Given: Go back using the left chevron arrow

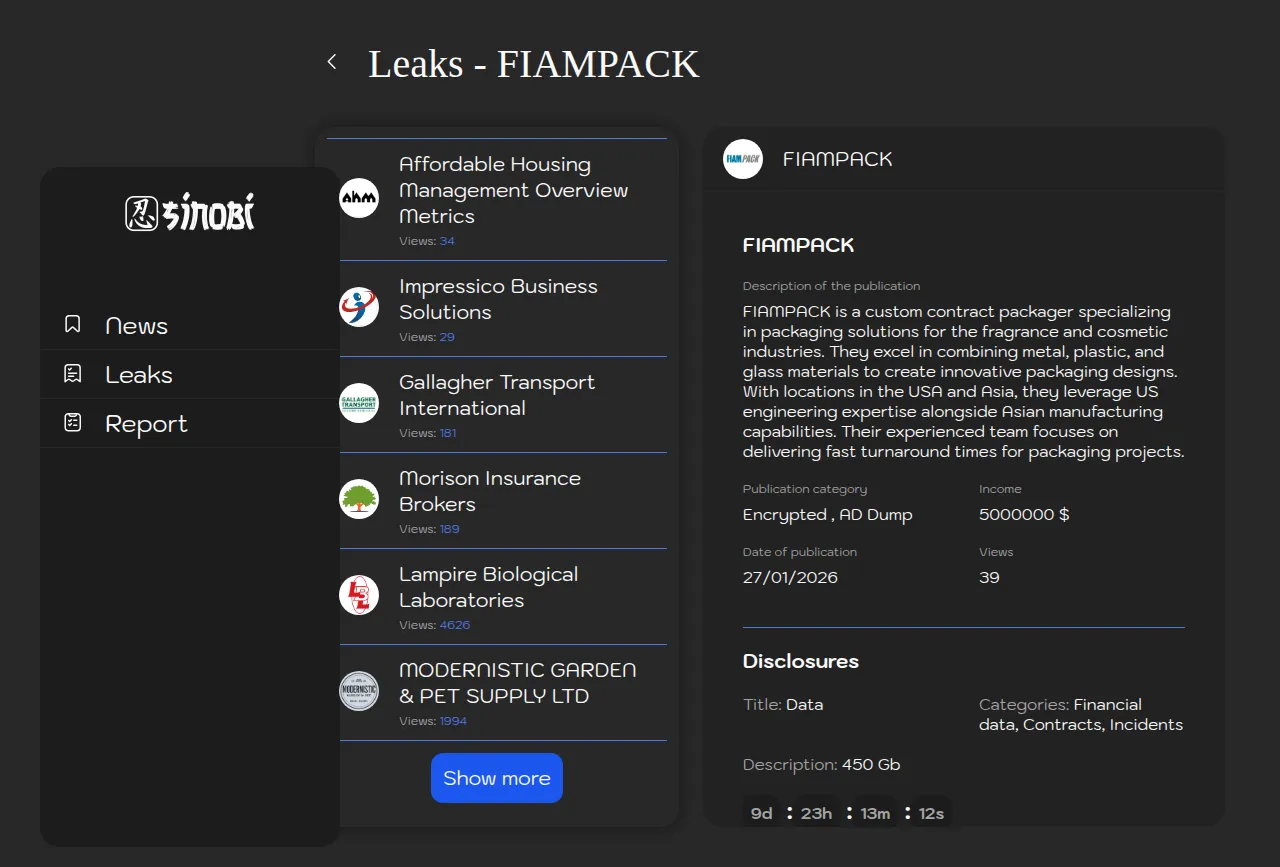Looking at the screenshot, I should tap(332, 62).
